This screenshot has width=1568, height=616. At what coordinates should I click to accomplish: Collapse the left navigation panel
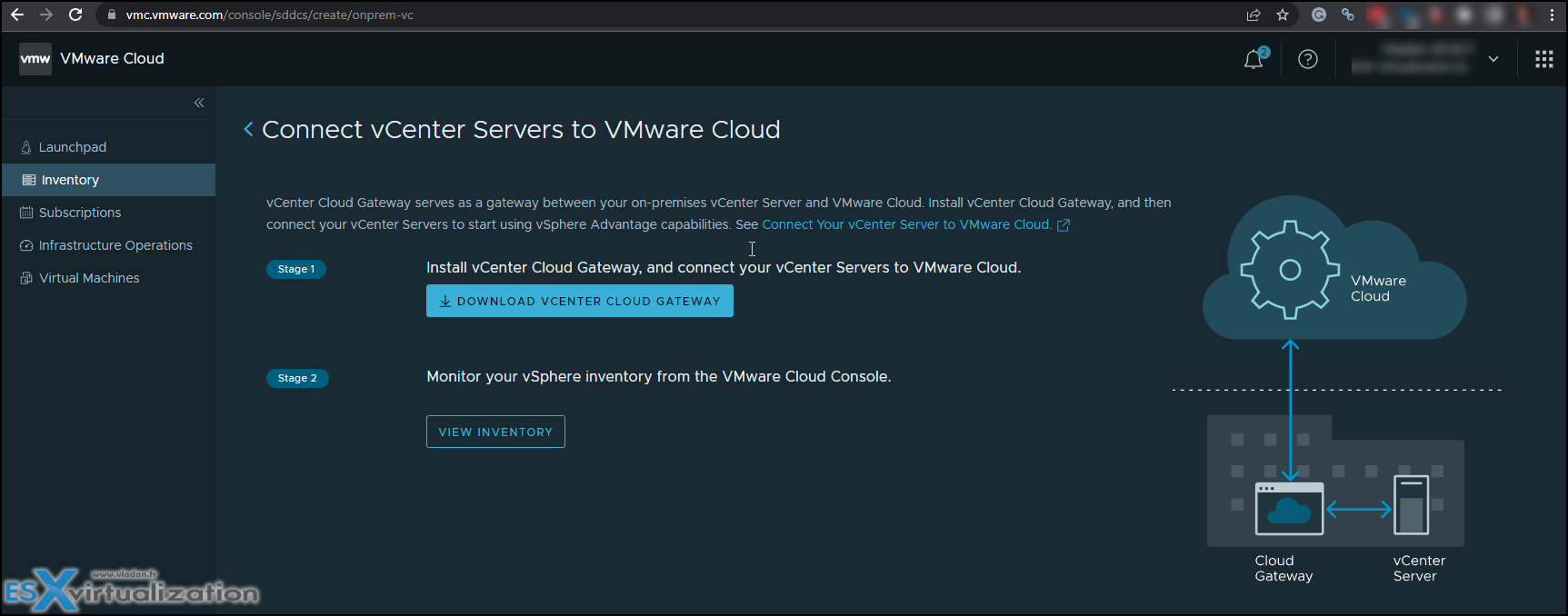[199, 103]
